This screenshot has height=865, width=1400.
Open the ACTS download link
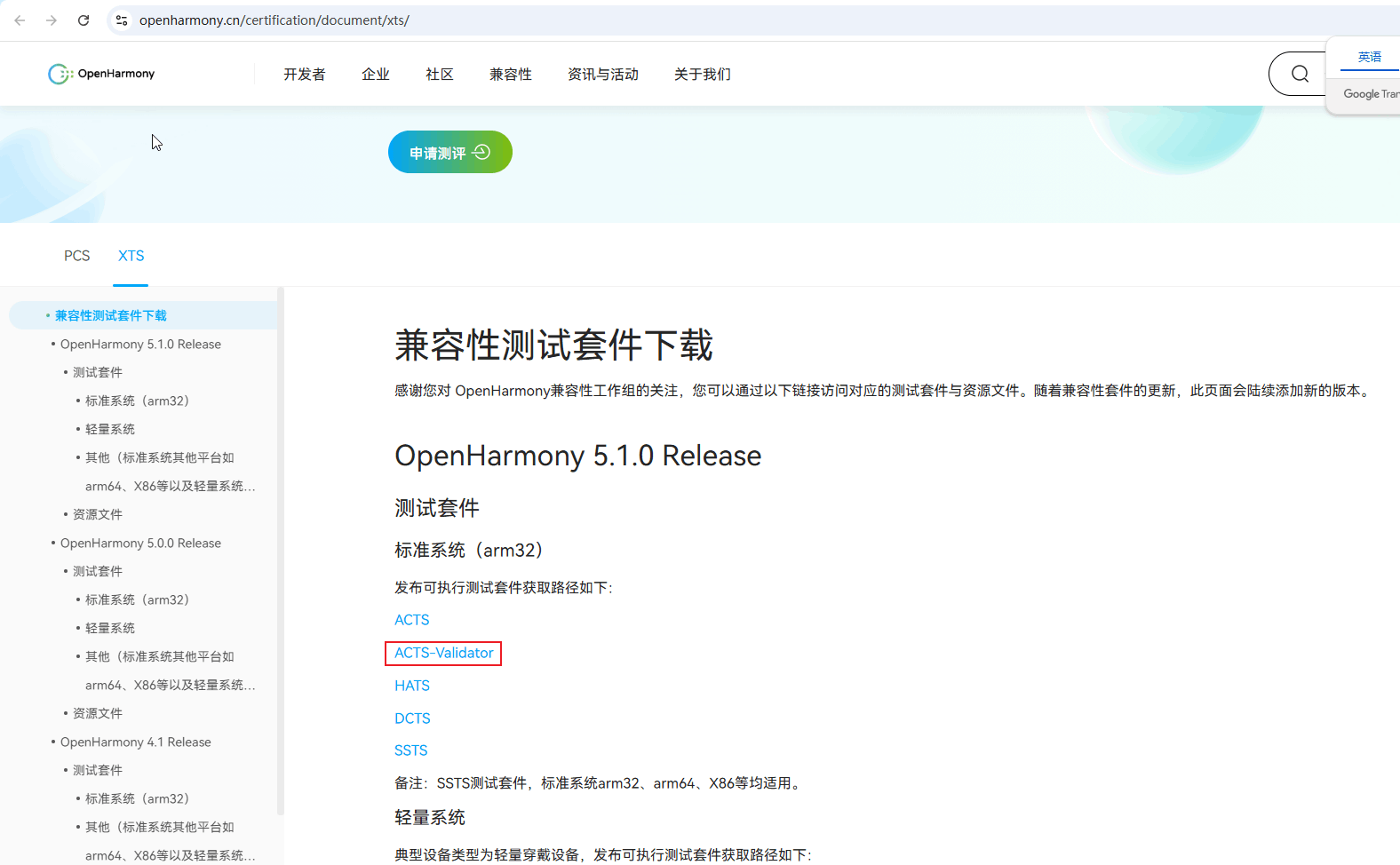pos(411,620)
